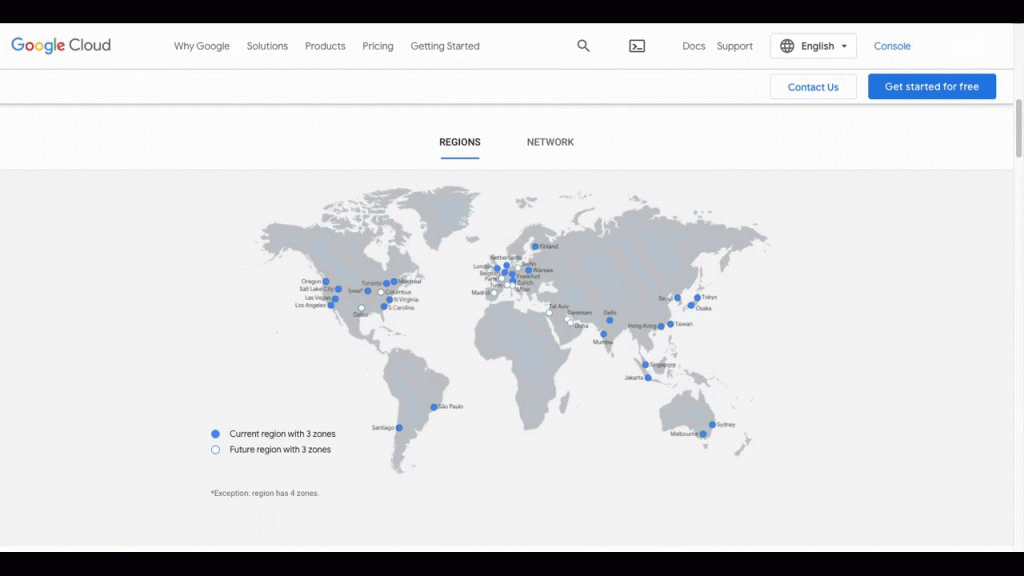1024x576 pixels.
Task: Open the Cloud Shell terminal icon
Action: (x=637, y=46)
